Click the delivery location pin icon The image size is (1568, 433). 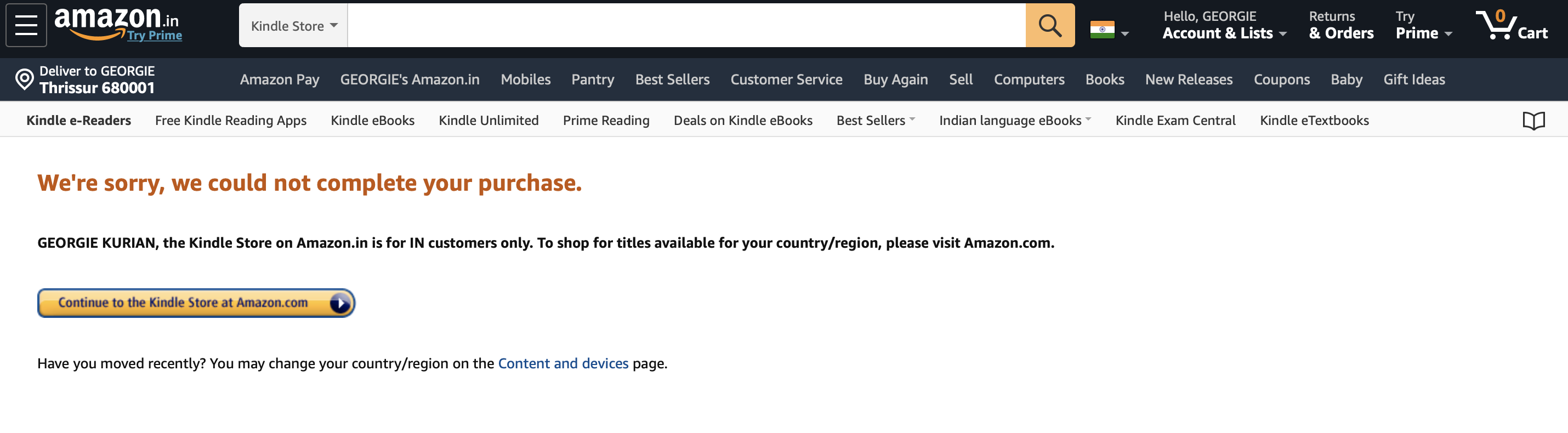[x=23, y=78]
